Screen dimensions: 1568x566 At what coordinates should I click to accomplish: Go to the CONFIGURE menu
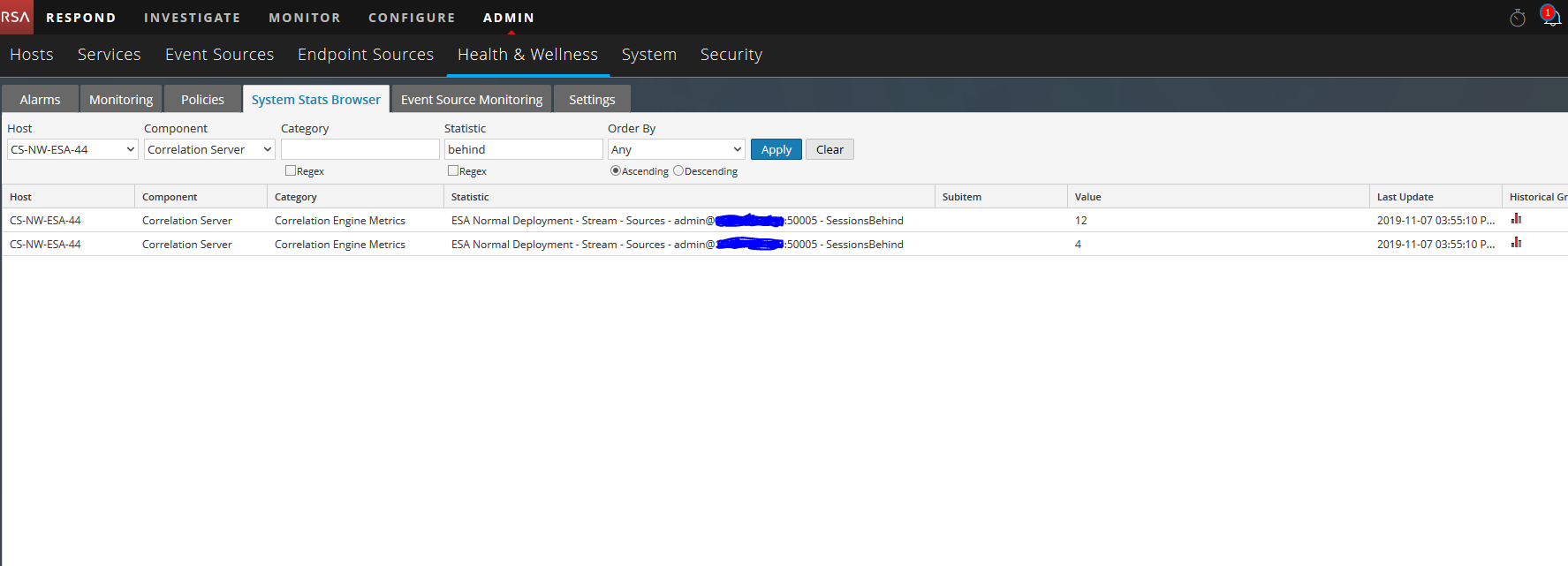[x=412, y=18]
